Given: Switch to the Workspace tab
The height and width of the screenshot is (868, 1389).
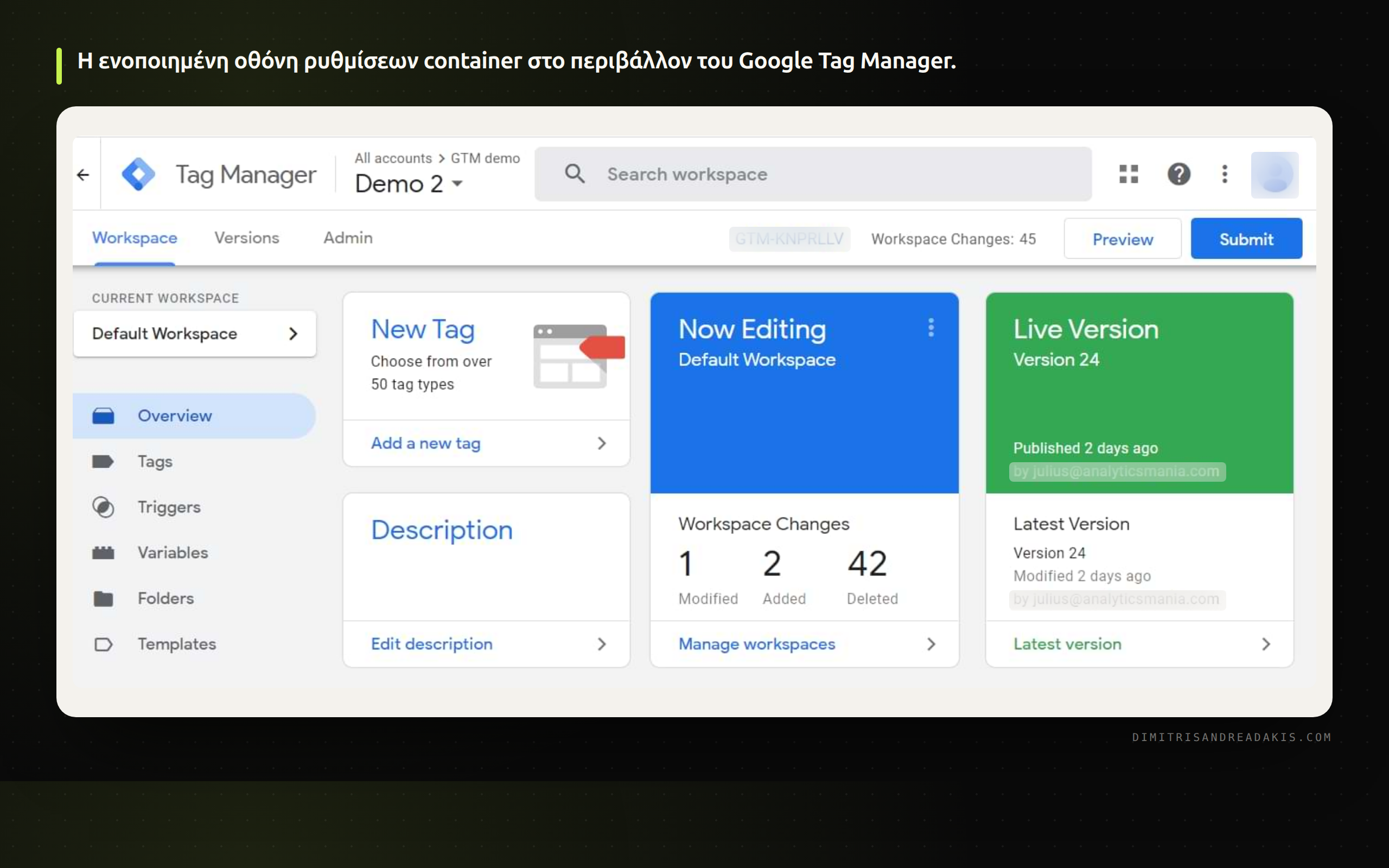Looking at the screenshot, I should (135, 238).
